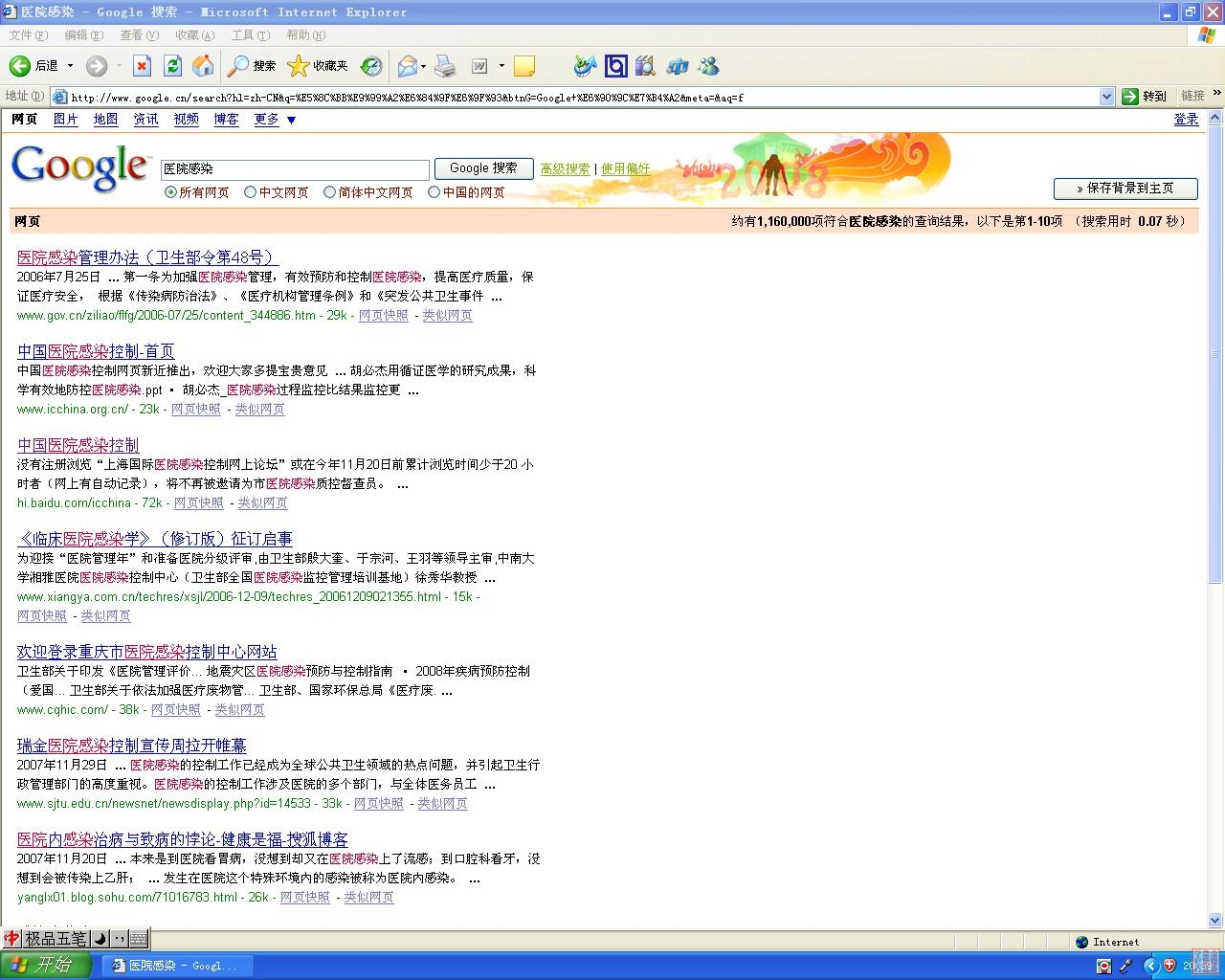Open result 中国医院感染控制-首页
Image resolution: width=1225 pixels, height=980 pixels.
point(96,351)
